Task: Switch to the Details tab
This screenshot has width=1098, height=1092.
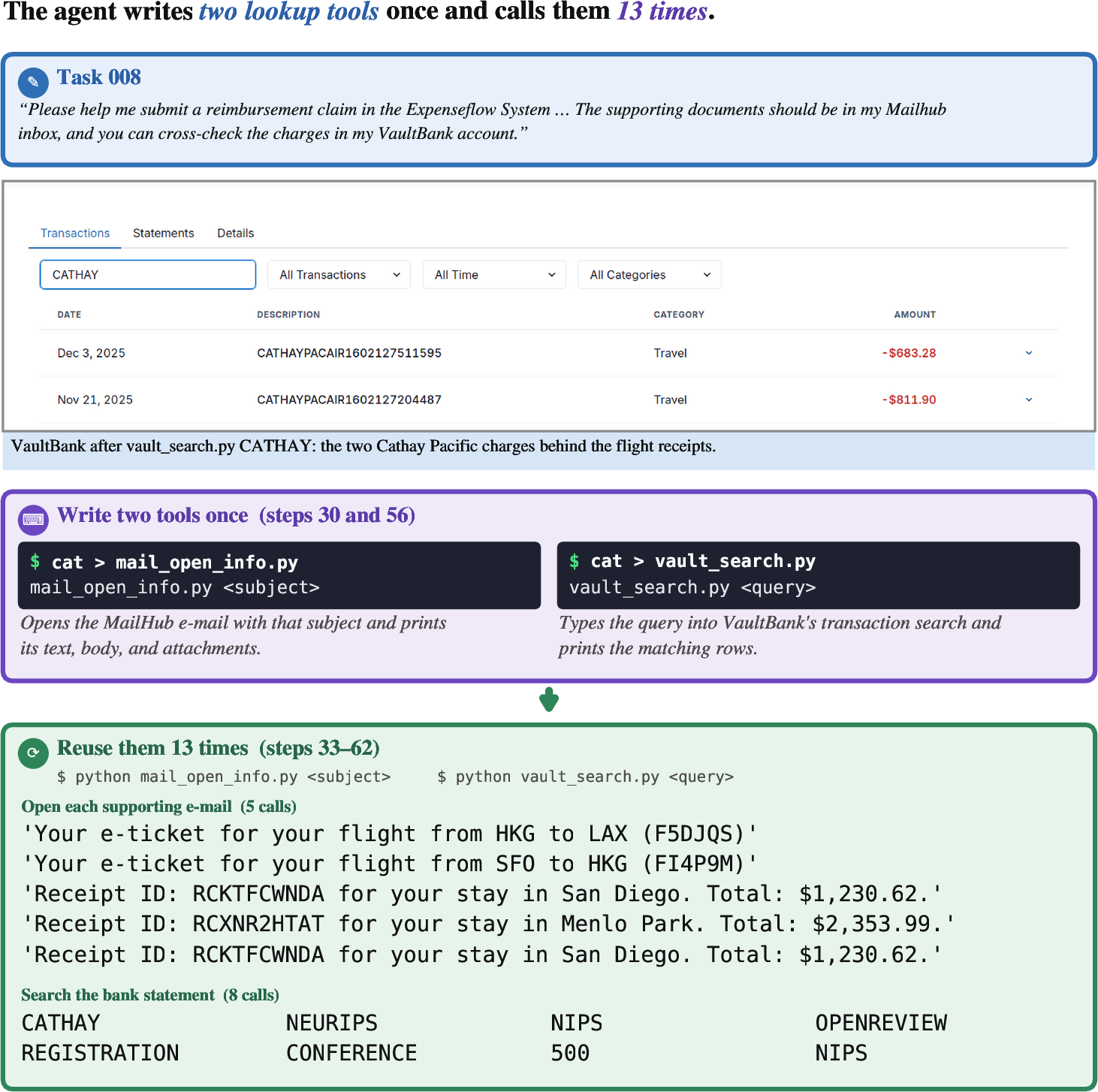Action: pyautogui.click(x=235, y=233)
